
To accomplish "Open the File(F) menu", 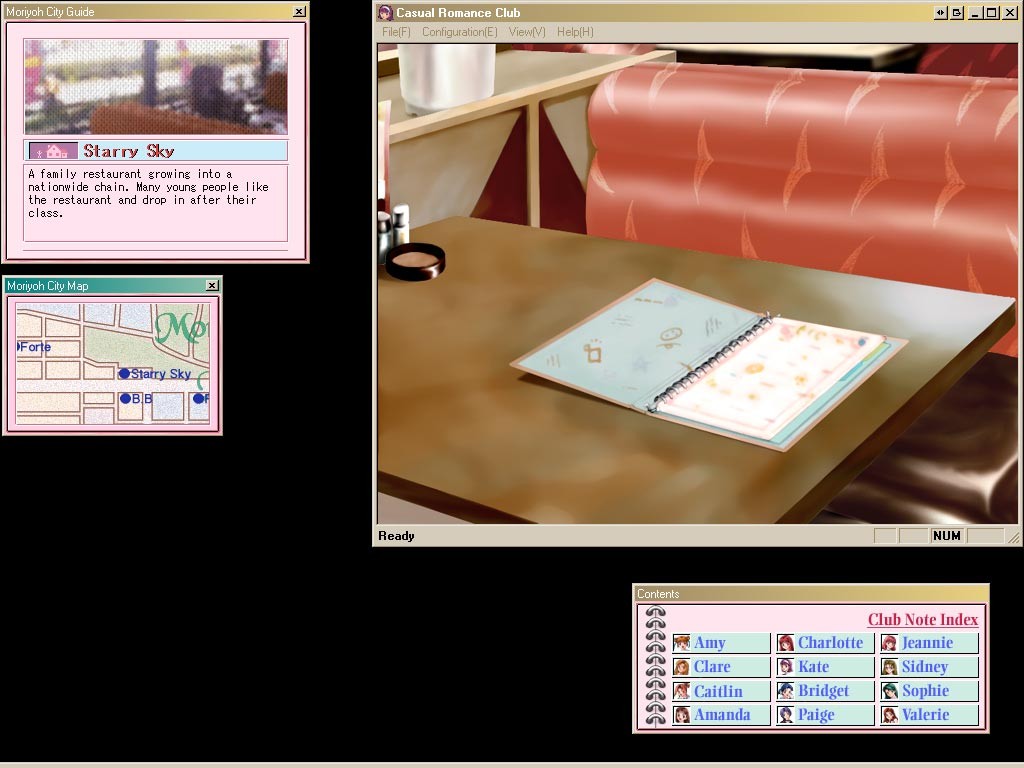I will click(x=396, y=32).
